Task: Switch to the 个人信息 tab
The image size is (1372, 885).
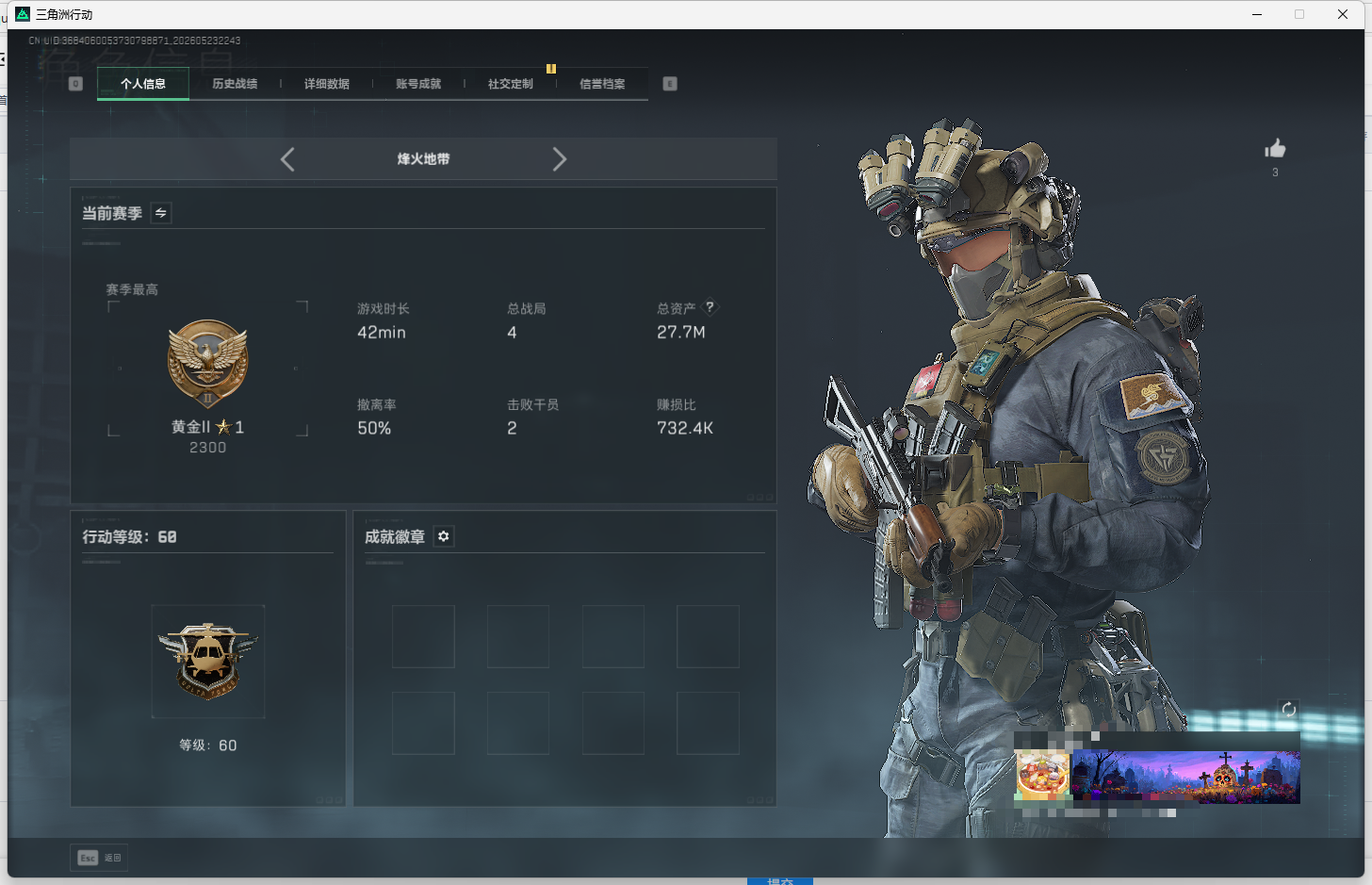Action: point(143,84)
